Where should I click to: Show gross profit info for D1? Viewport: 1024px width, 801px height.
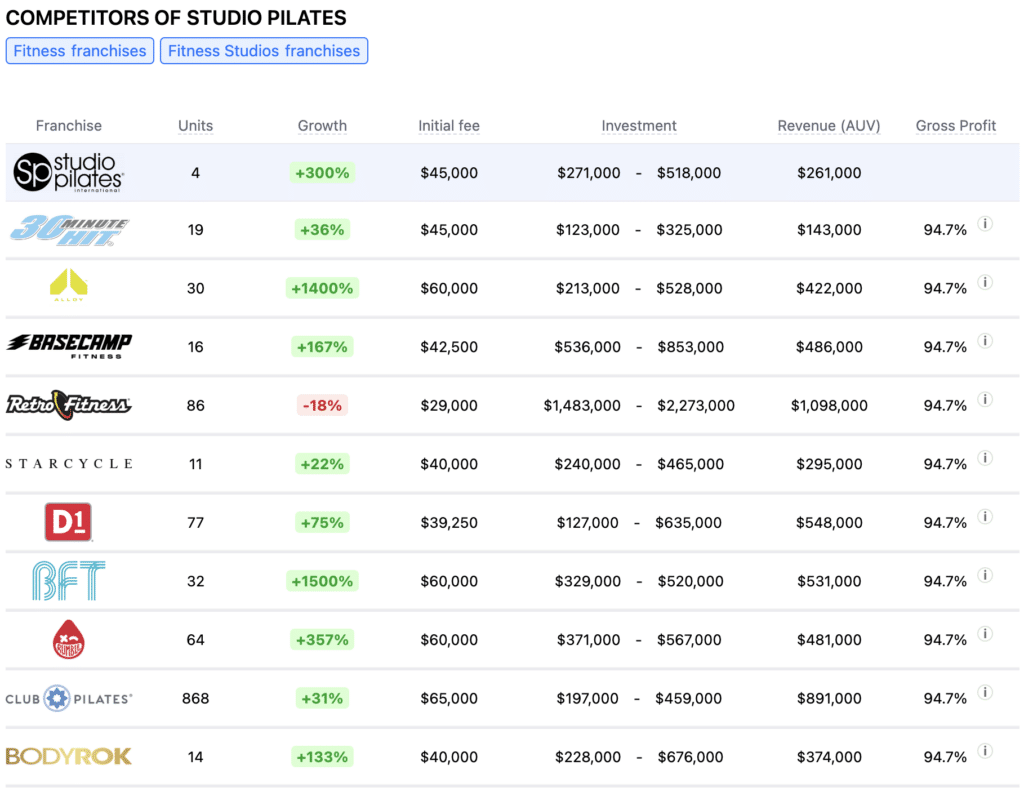[x=985, y=516]
